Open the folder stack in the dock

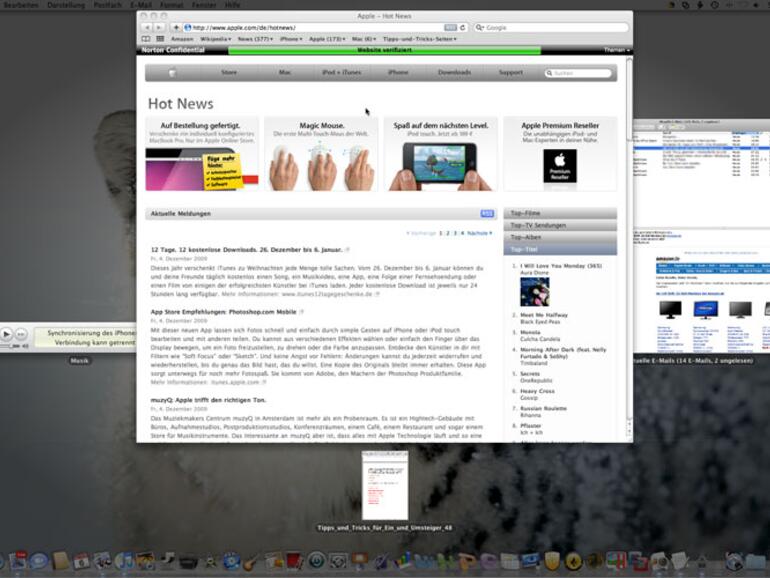click(755, 560)
